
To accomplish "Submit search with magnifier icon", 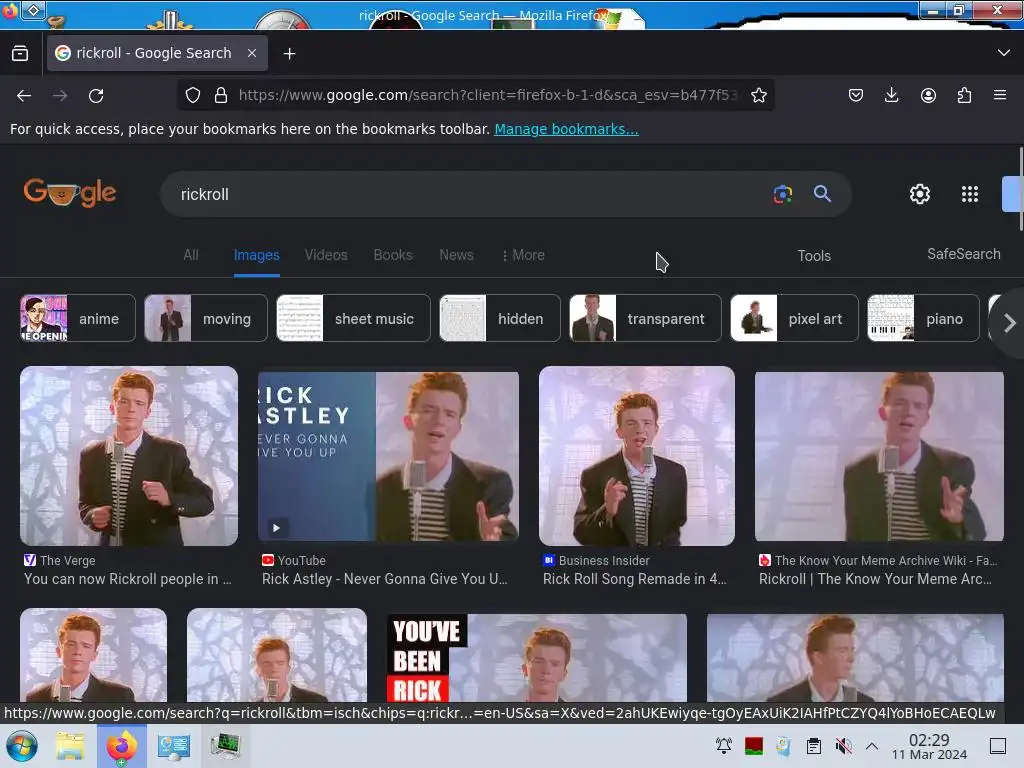I will (x=822, y=193).
